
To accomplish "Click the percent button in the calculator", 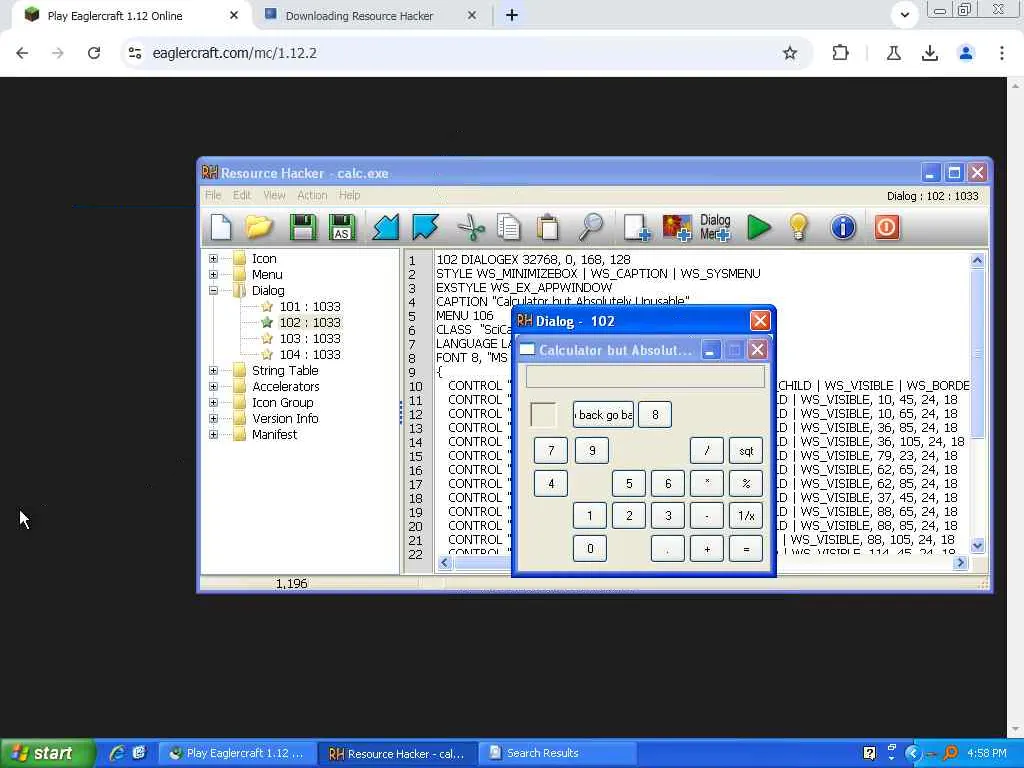I will pos(746,483).
